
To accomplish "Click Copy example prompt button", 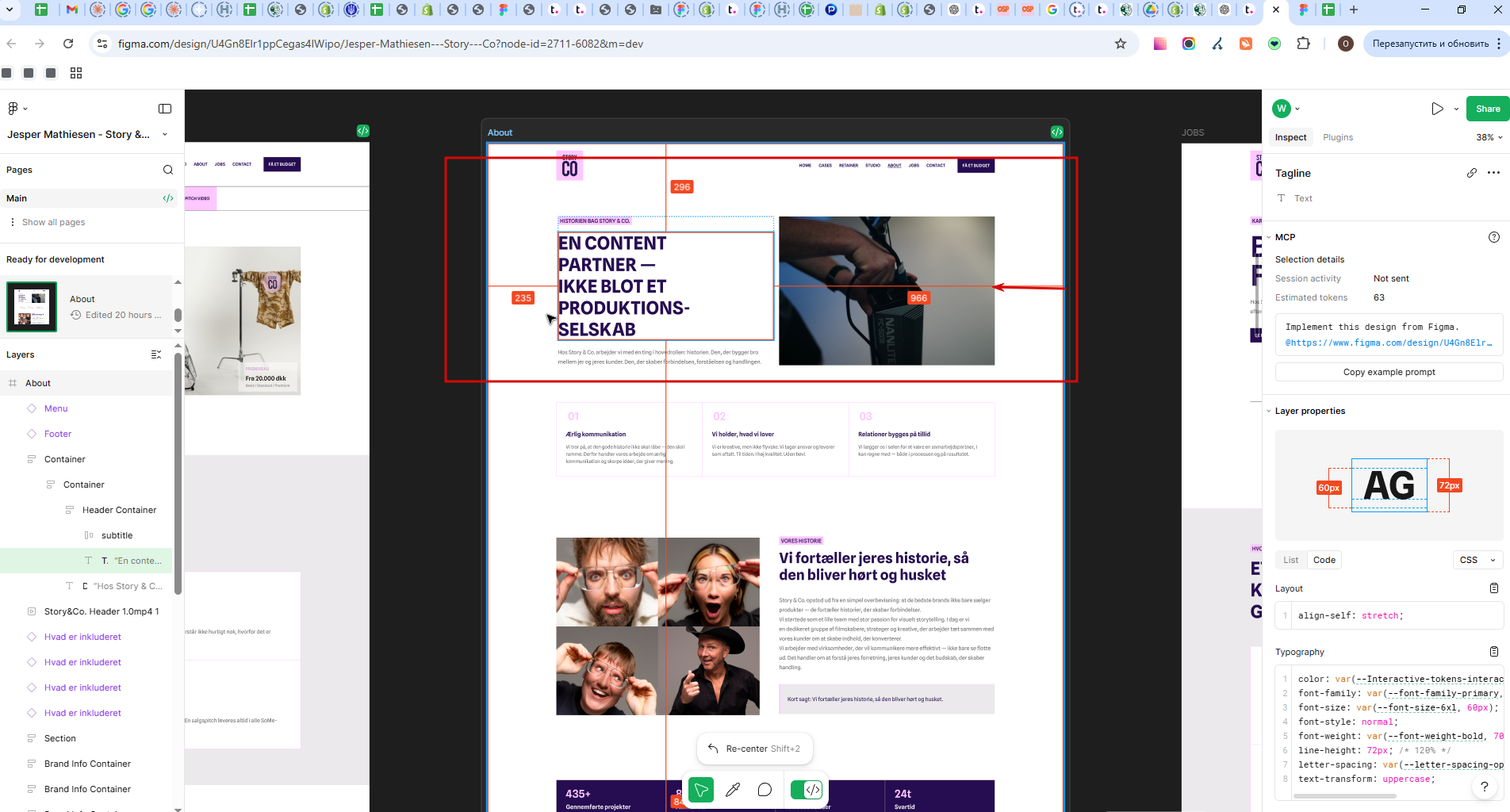I will (x=1389, y=372).
